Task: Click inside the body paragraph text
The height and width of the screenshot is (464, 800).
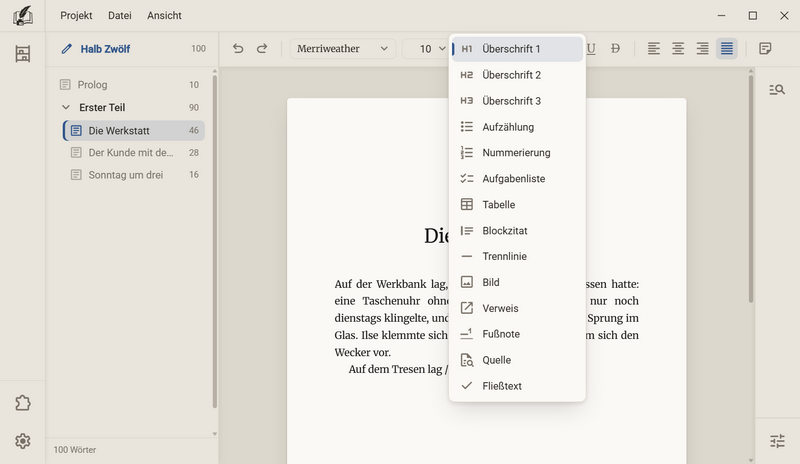Action: pos(391,318)
